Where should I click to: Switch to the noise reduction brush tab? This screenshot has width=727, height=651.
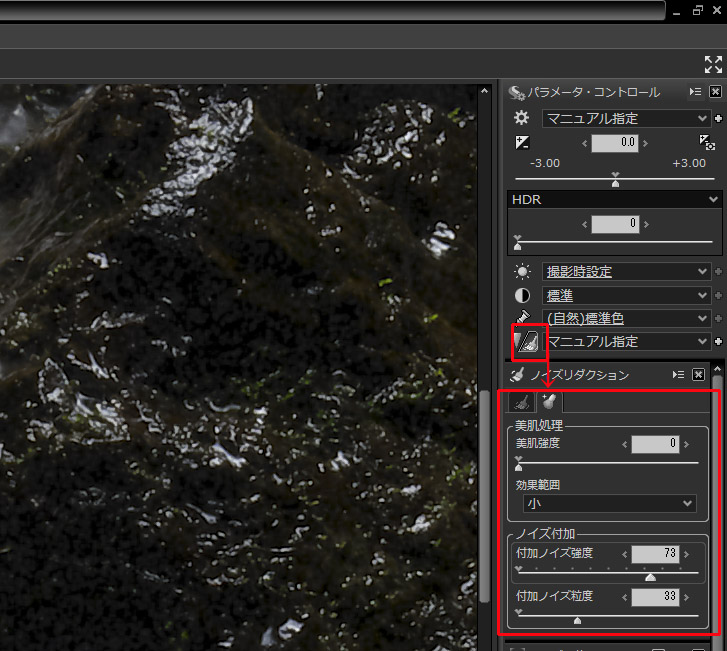(522, 402)
